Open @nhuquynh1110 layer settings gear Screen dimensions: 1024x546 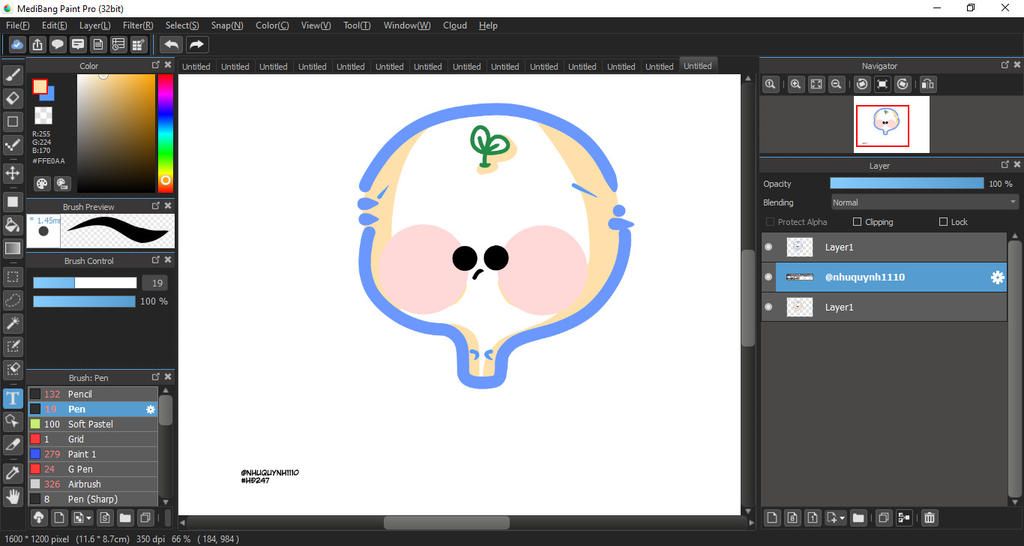[997, 278]
